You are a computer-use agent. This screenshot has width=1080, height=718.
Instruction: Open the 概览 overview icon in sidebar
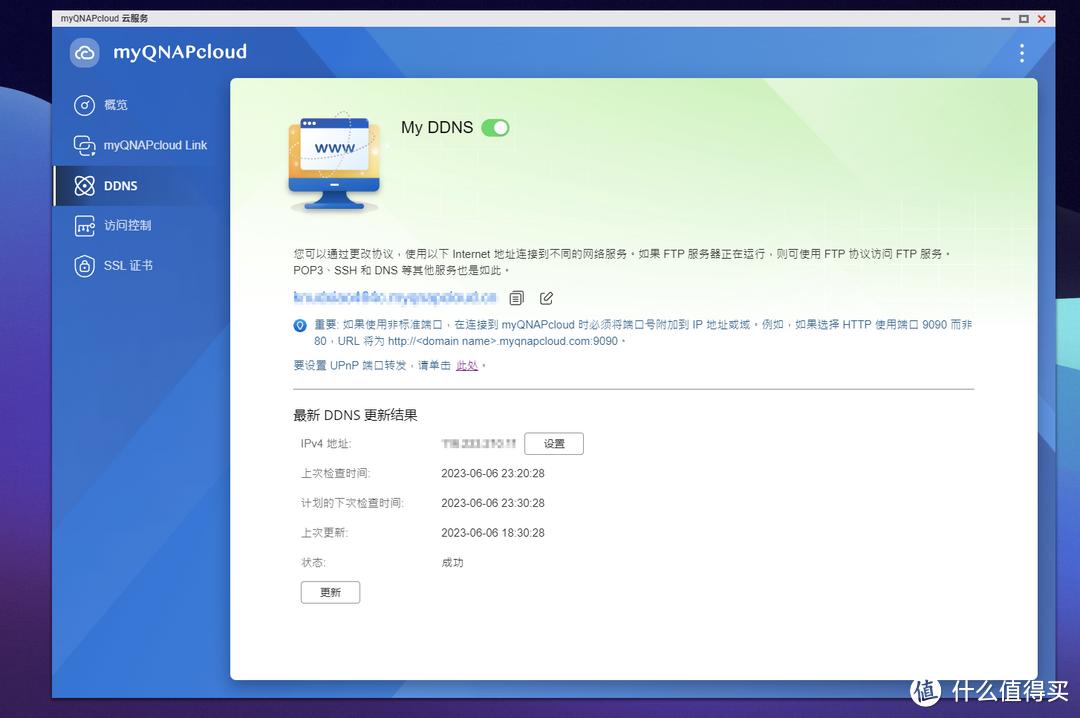(x=85, y=105)
